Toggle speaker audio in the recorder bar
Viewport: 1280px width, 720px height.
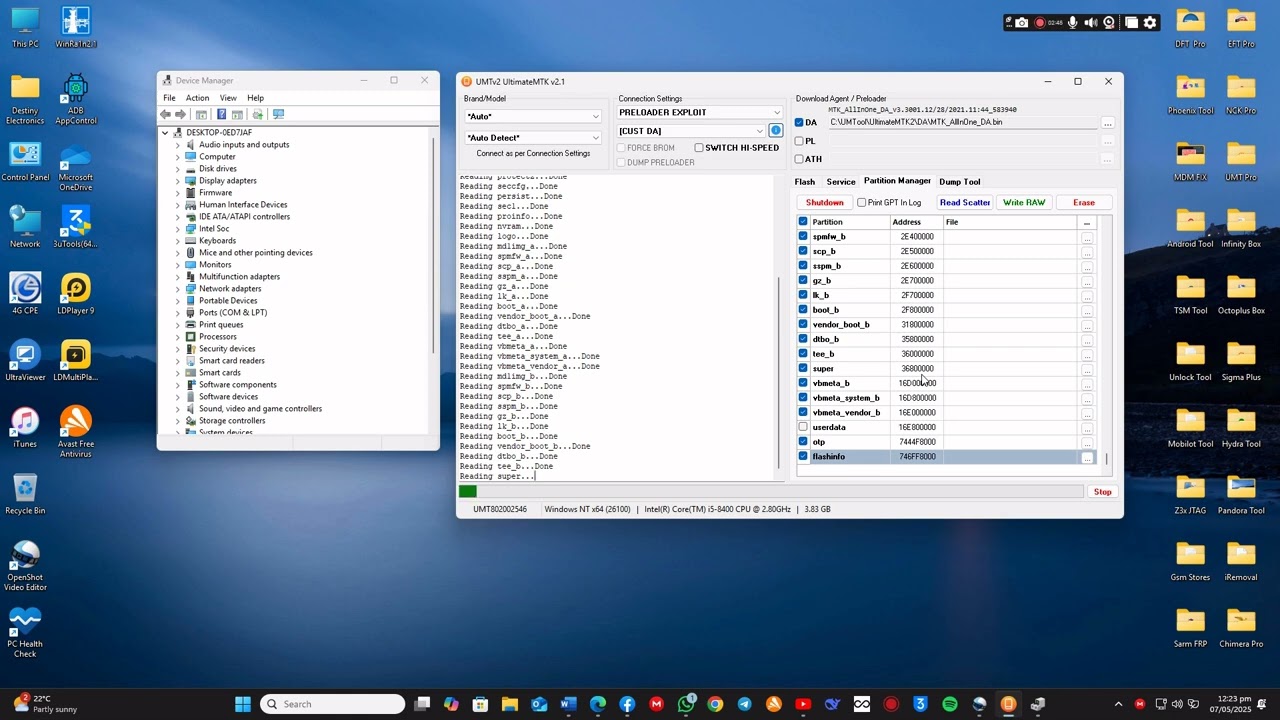1091,22
